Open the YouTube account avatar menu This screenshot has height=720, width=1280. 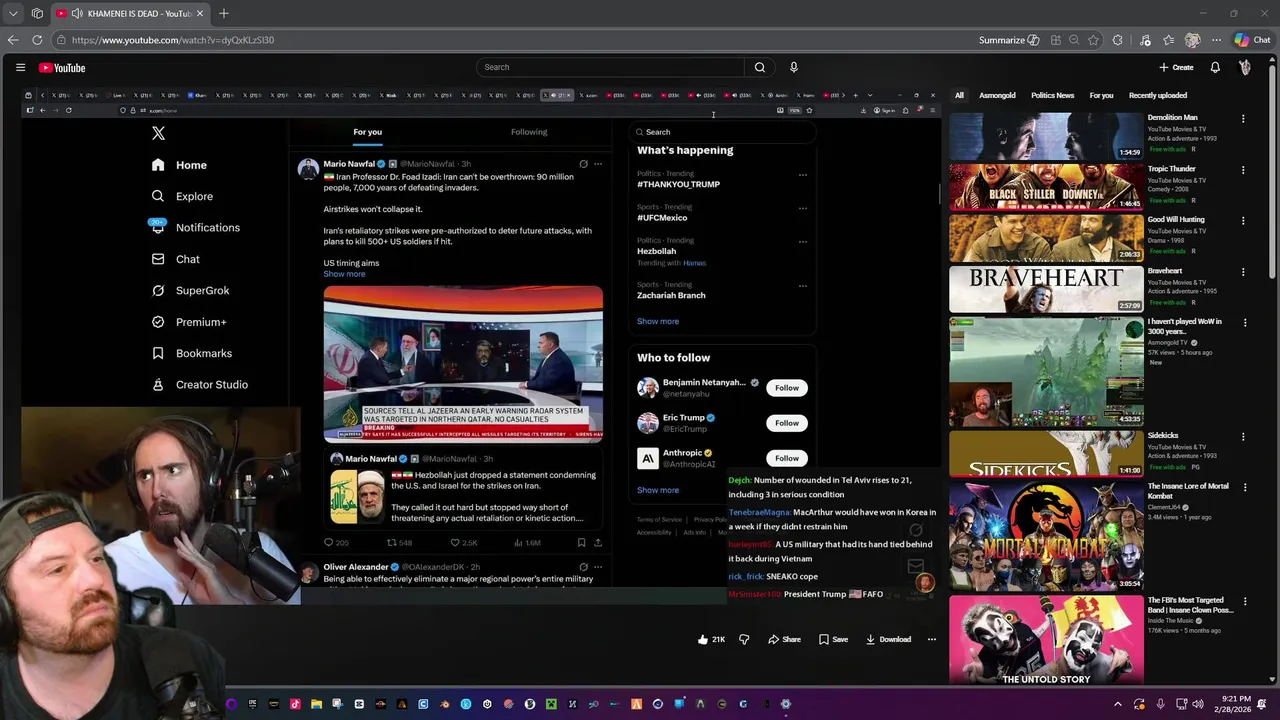[1245, 67]
